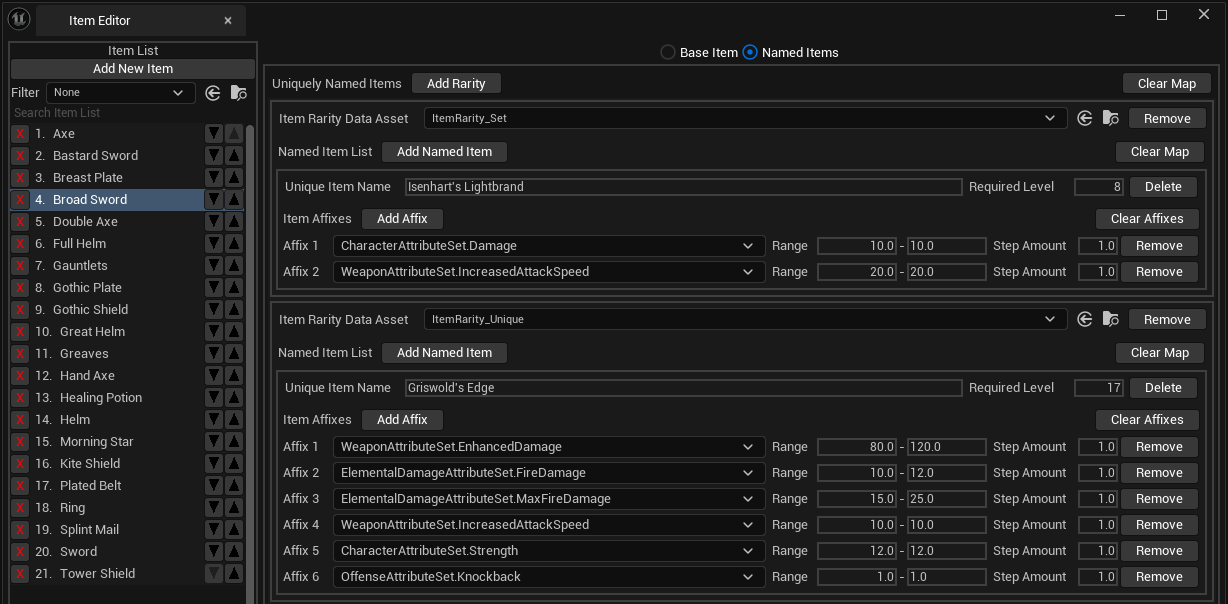
Task: Move Hand Axe down arrow
Action: (213, 376)
